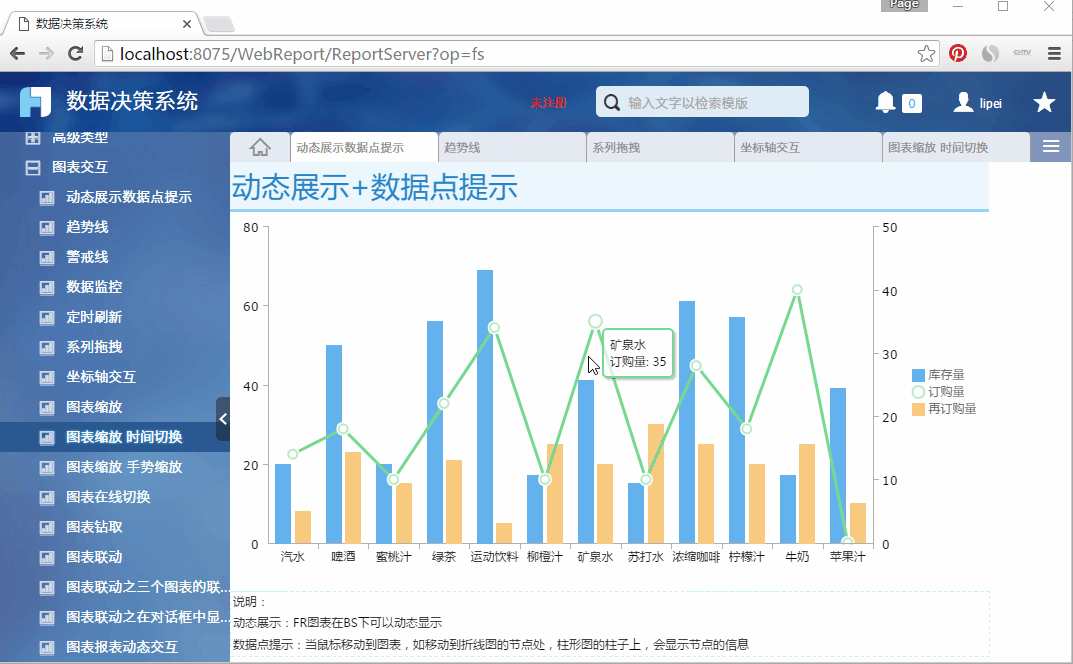Click the home icon in the tab bar
1073x664 pixels.
259,146
